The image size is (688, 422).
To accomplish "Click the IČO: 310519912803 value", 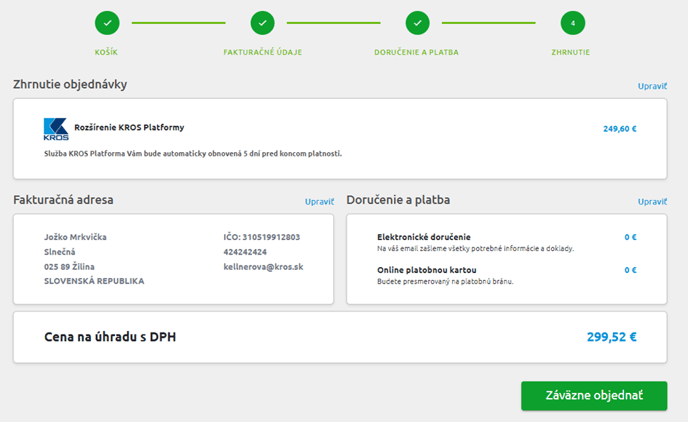I will coord(262,237).
